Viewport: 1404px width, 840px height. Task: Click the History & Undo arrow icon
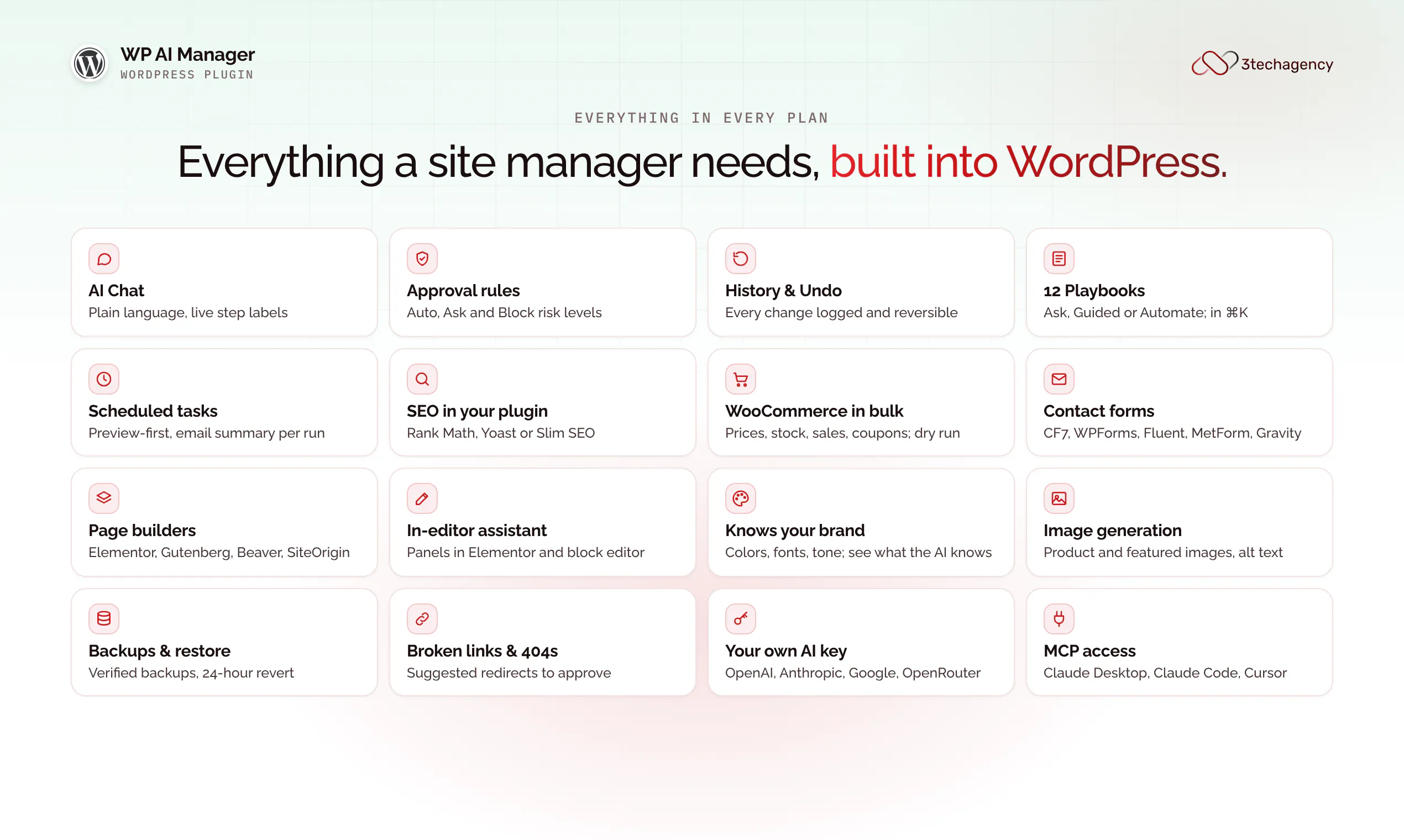tap(741, 259)
